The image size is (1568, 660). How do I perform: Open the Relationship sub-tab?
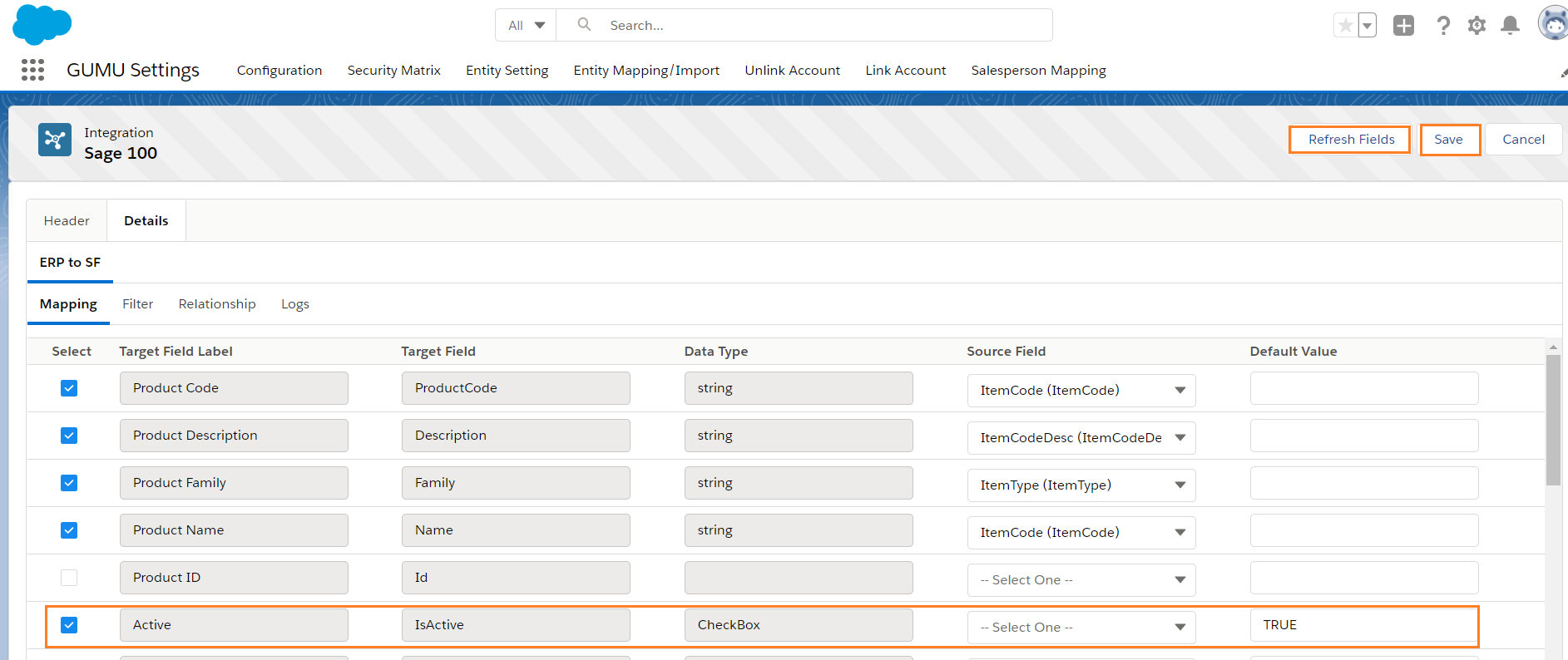pos(217,304)
